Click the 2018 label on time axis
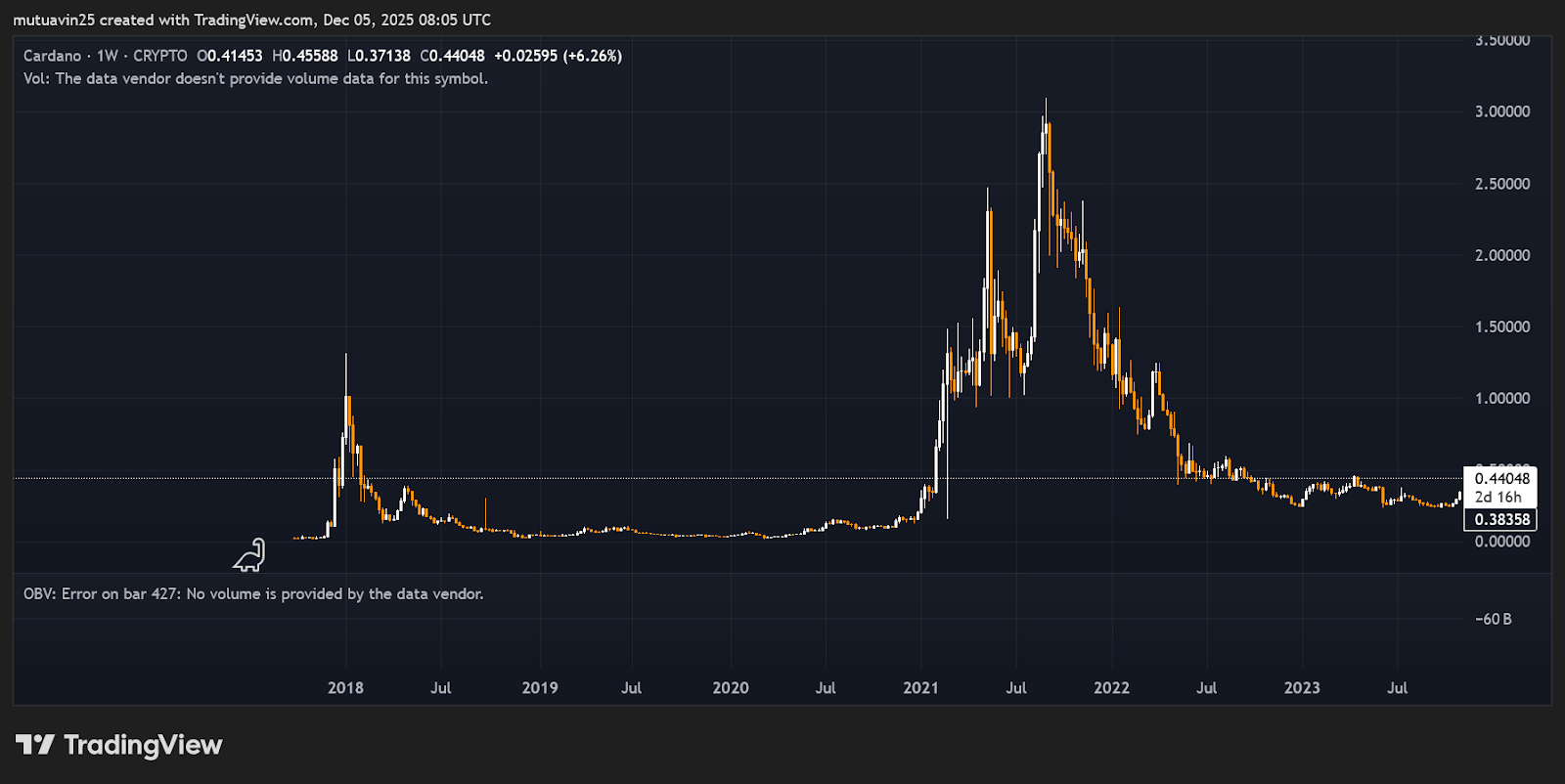This screenshot has height=784, width=1565. 345,687
